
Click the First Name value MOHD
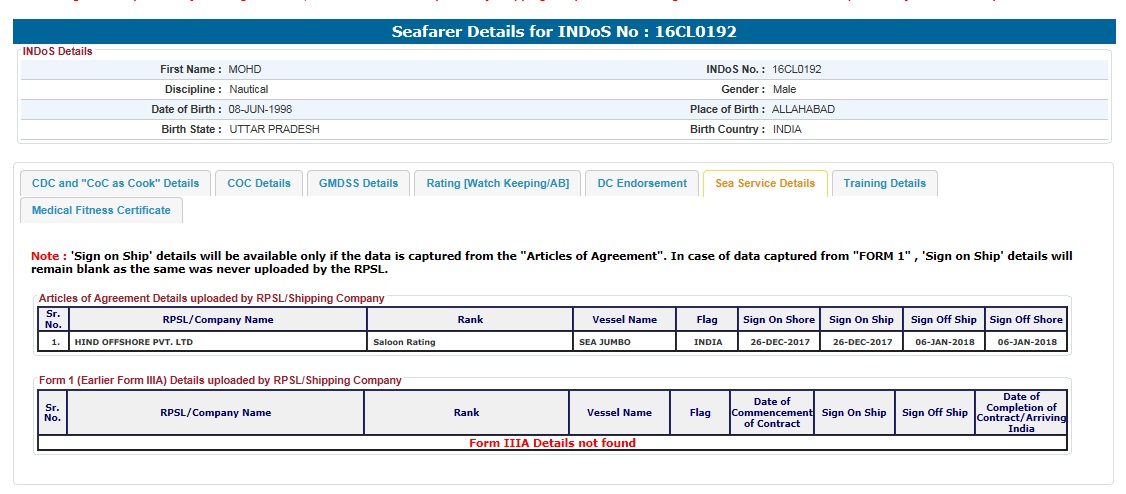(x=245, y=70)
